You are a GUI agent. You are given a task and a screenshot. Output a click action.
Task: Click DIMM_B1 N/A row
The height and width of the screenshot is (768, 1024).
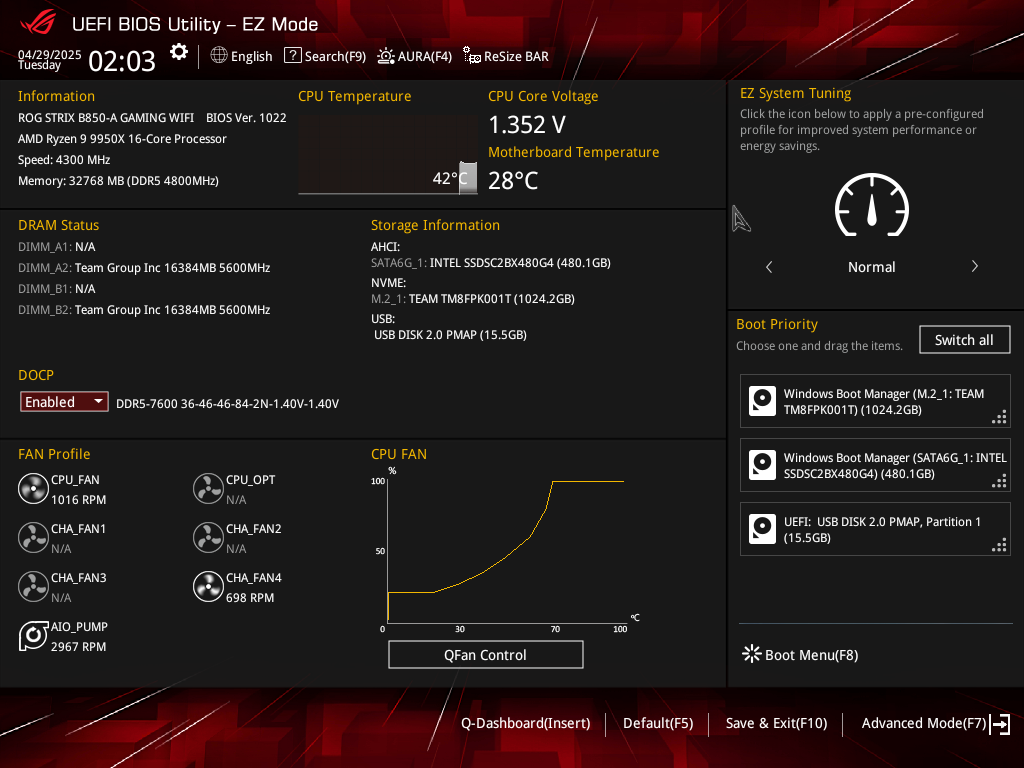pyautogui.click(x=57, y=289)
